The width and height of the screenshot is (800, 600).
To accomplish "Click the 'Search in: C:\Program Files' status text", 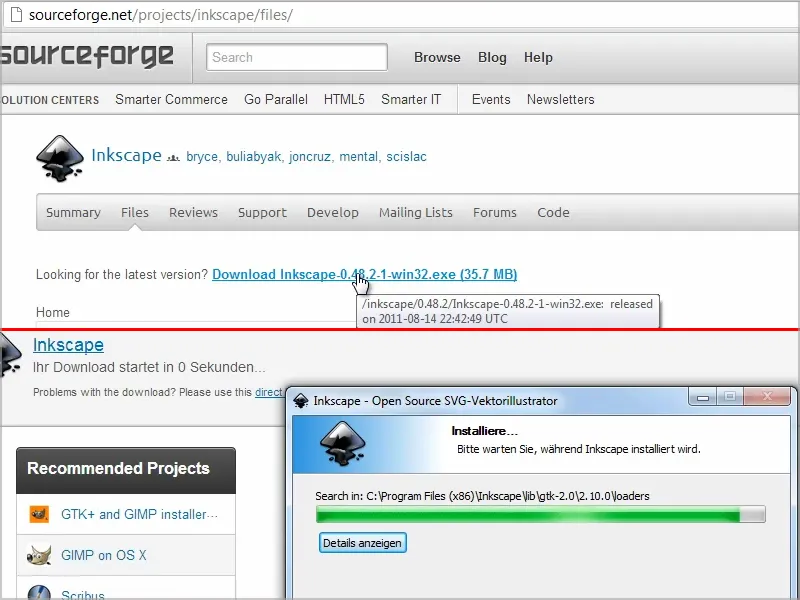I will (482, 496).
